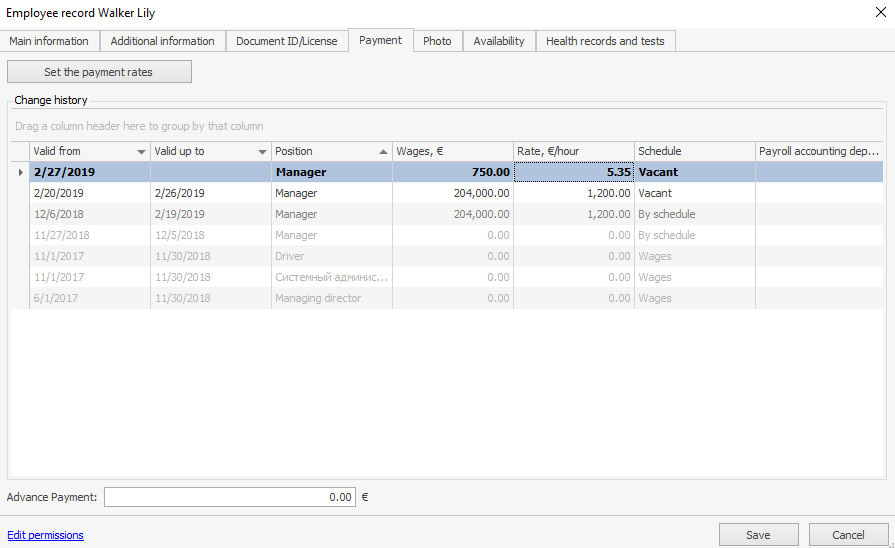This screenshot has height=548, width=895.
Task: Open Valid up to column filter dropdown
Action: (x=262, y=152)
